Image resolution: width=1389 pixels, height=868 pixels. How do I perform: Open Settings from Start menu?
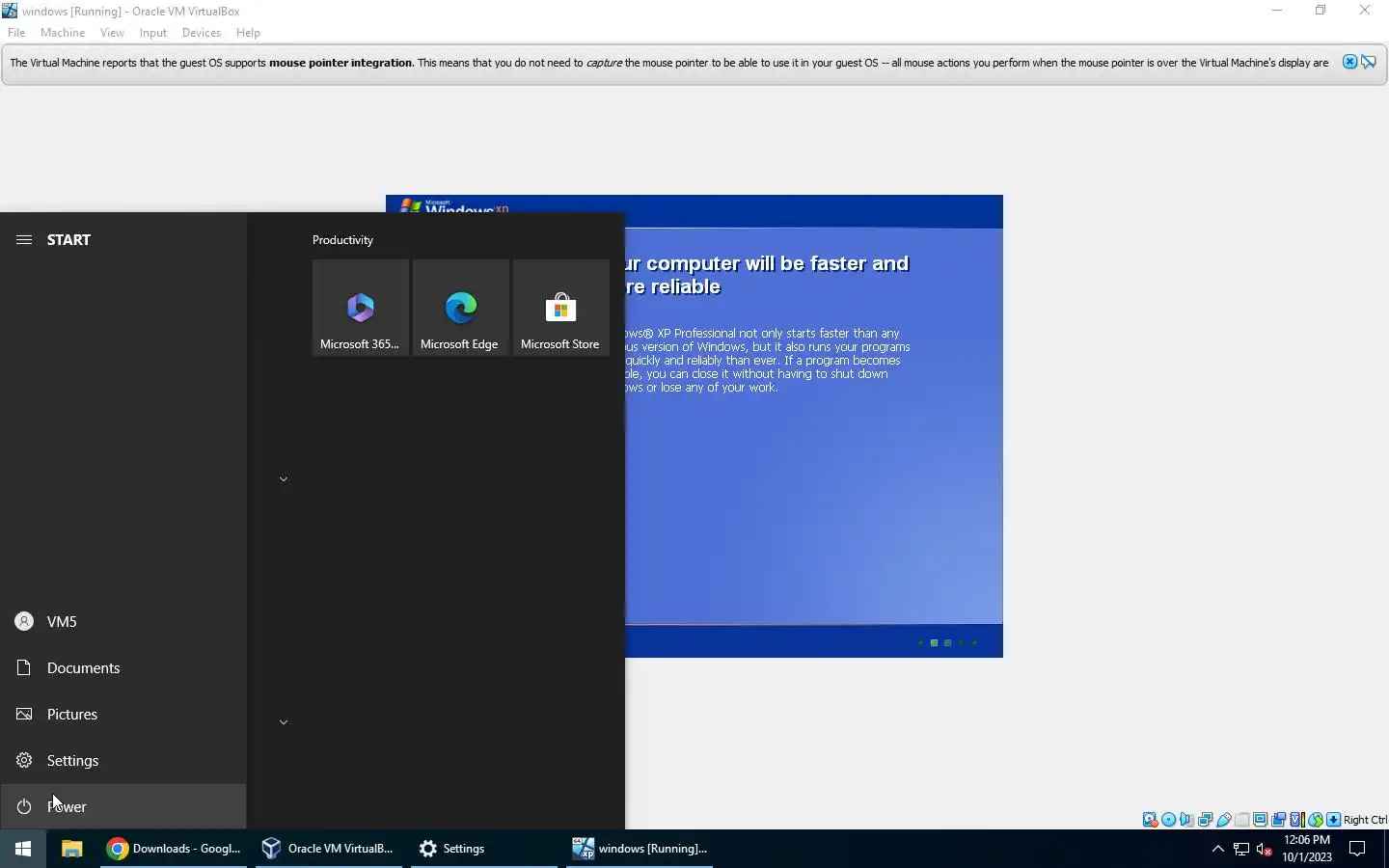[x=123, y=761]
